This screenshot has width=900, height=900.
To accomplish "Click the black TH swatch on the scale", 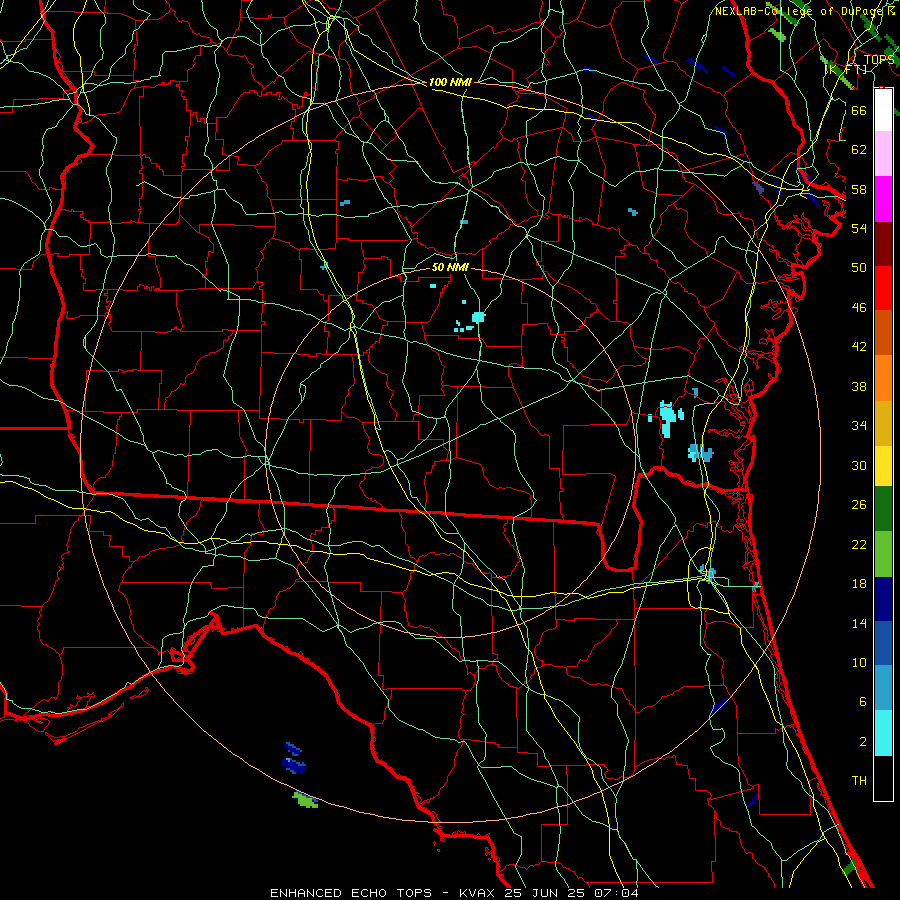I will [x=883, y=778].
